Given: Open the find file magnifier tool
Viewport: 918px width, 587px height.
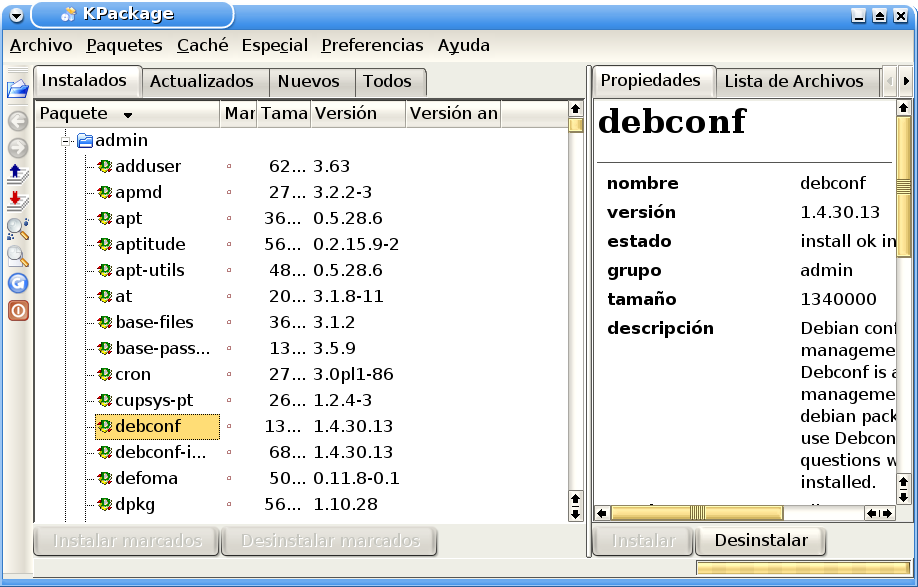Looking at the screenshot, I should (x=17, y=256).
